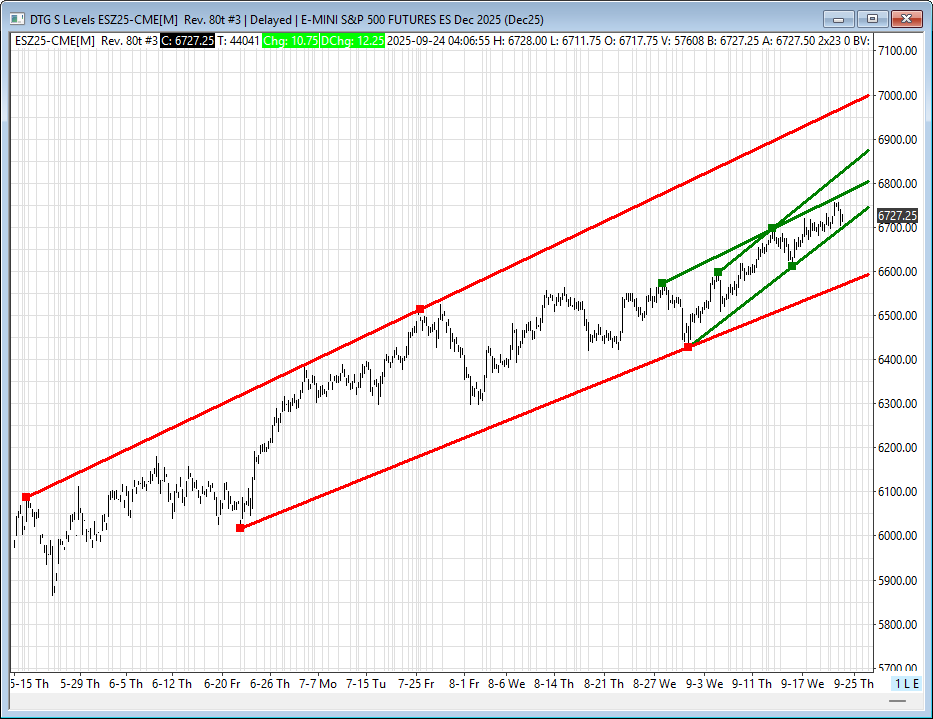Click the '5-29 Th' date label
The width and height of the screenshot is (933, 719).
(80, 684)
